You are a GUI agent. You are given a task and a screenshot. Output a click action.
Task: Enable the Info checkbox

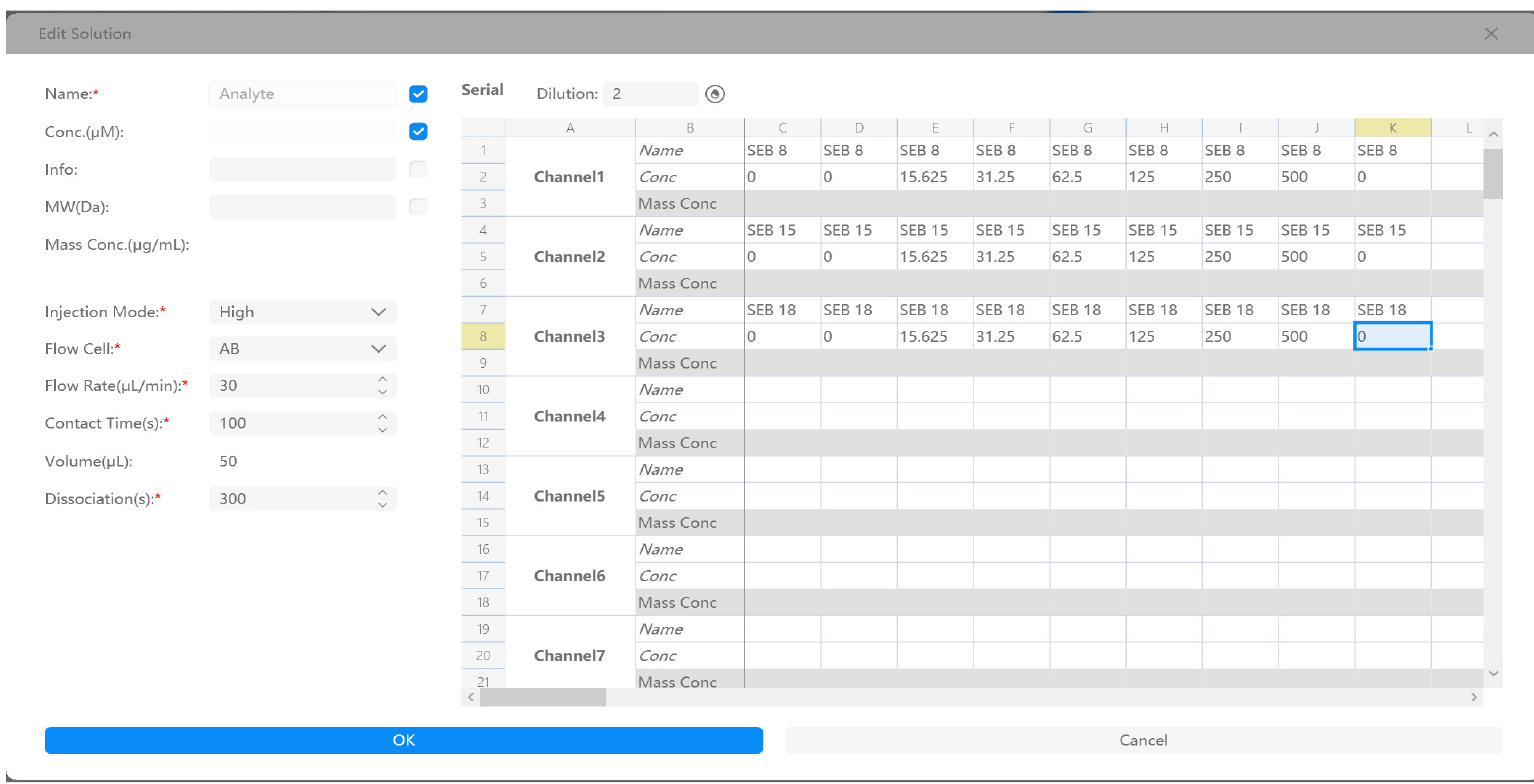coord(418,169)
